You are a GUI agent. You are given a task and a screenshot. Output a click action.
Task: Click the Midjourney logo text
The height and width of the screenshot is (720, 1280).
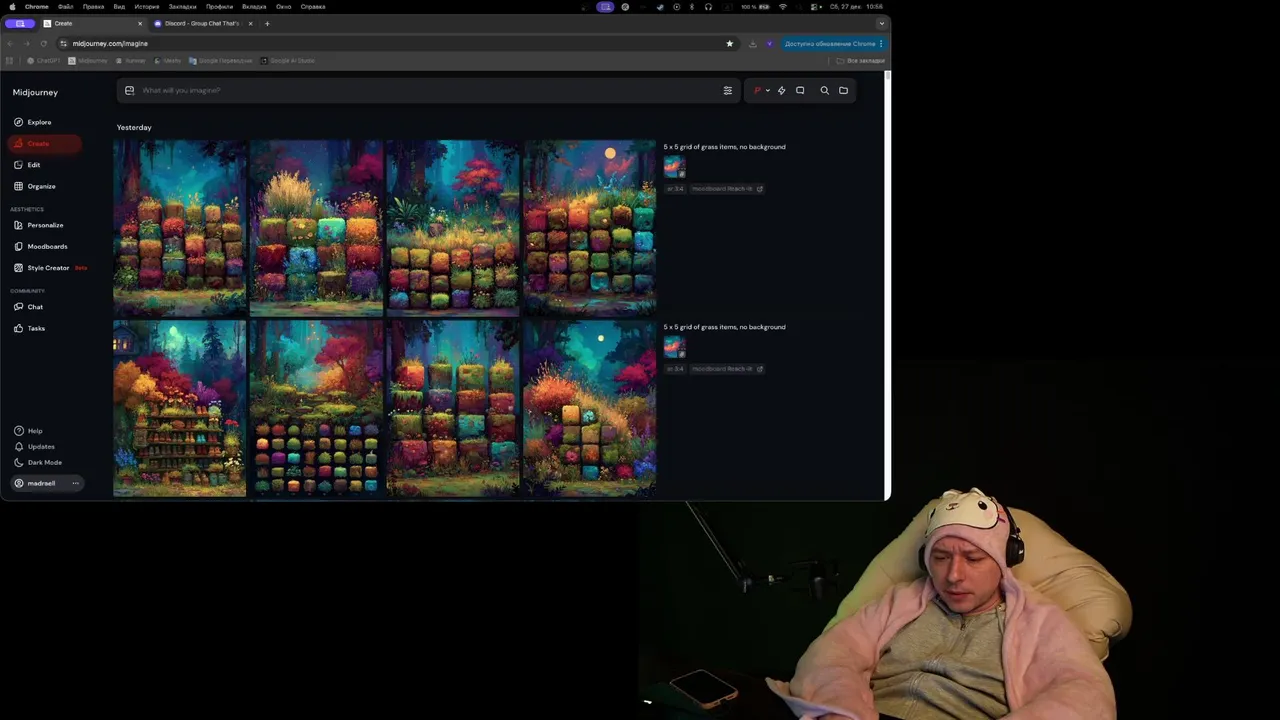35,92
